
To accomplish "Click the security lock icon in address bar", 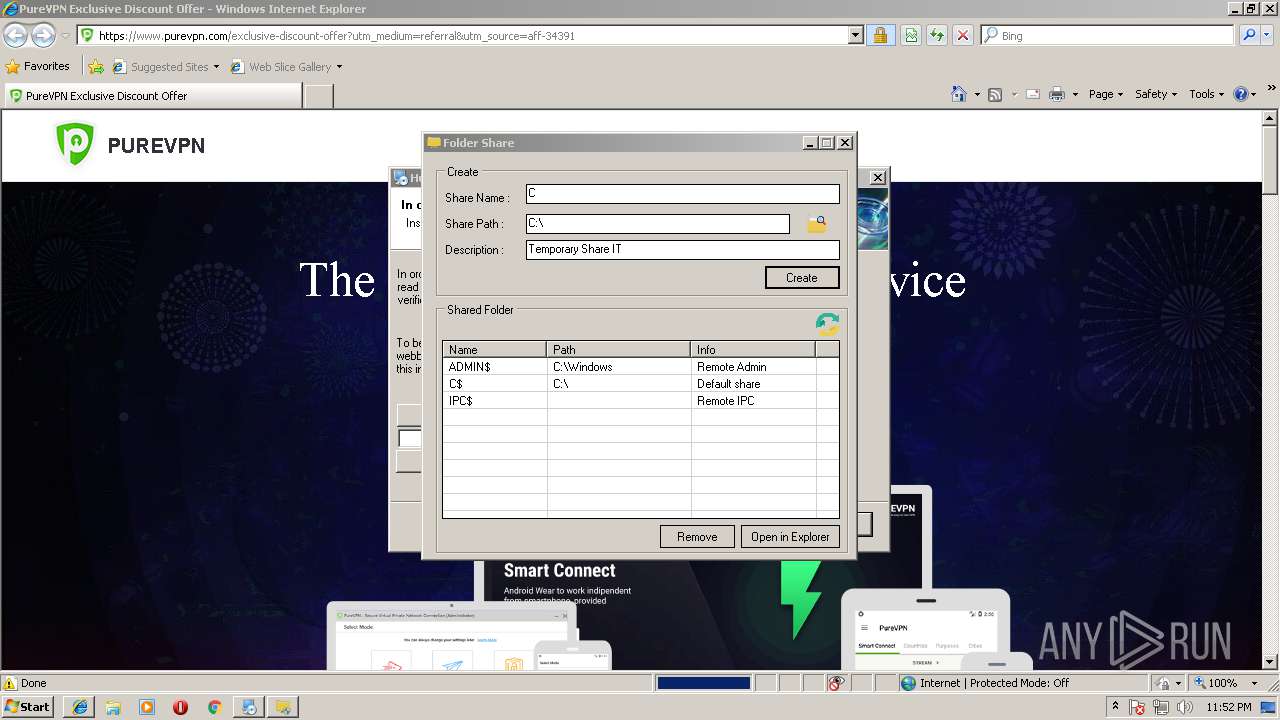I will (880, 35).
